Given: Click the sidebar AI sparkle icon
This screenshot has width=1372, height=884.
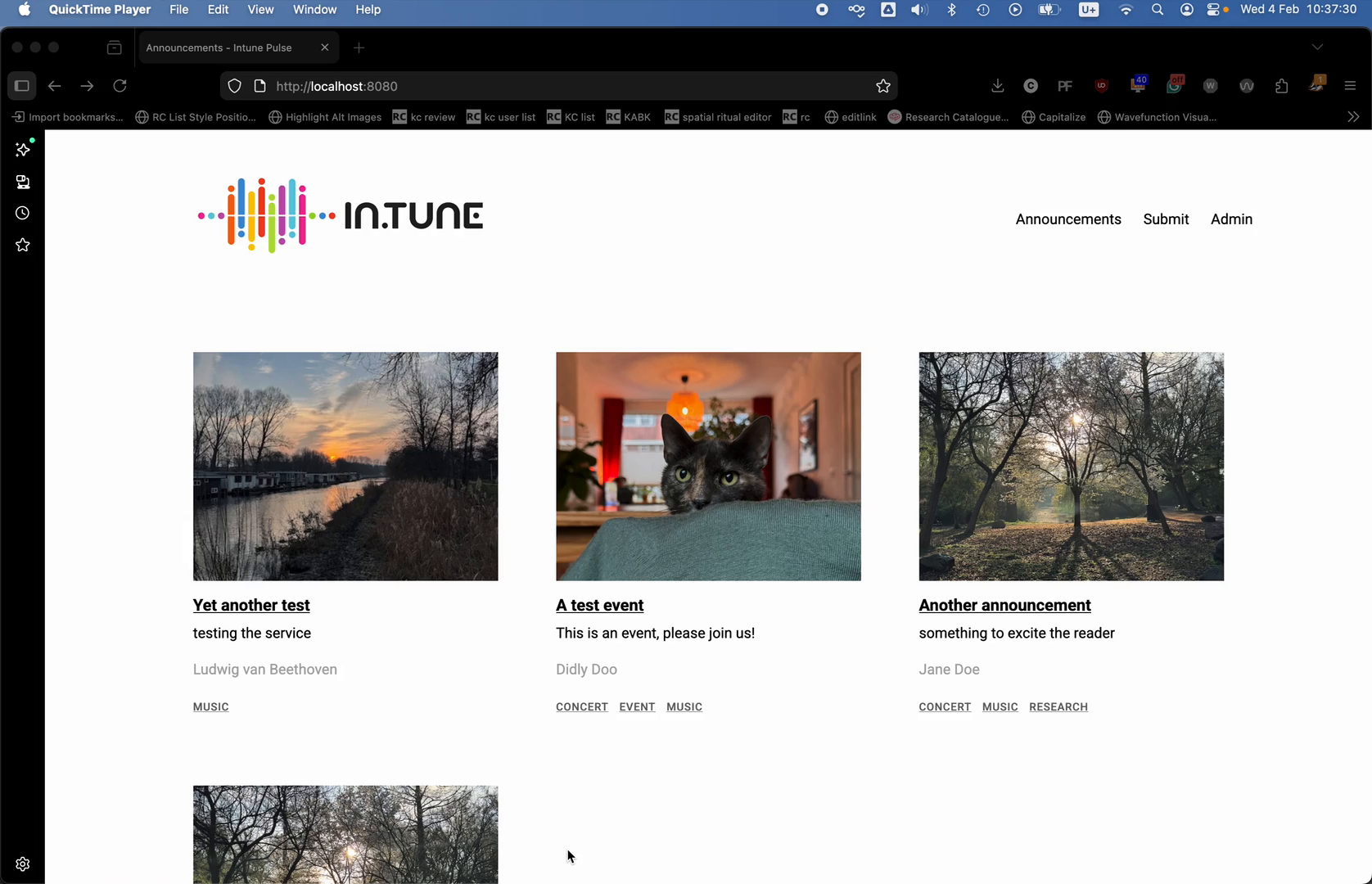Looking at the screenshot, I should (x=23, y=150).
